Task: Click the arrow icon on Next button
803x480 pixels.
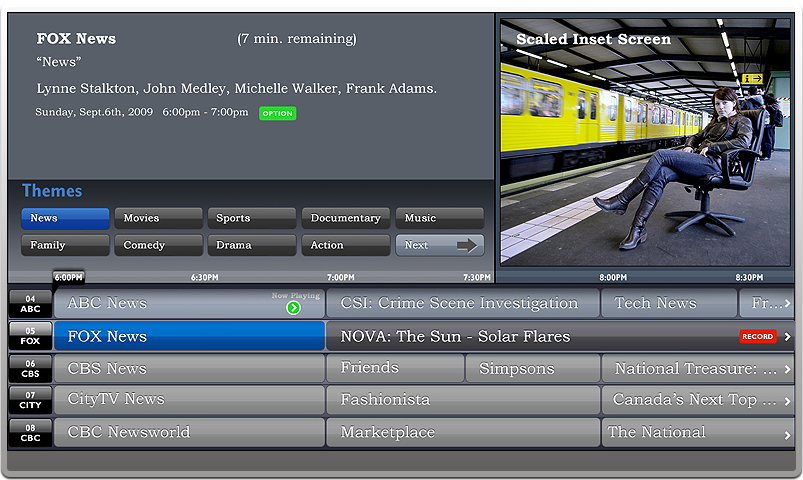Action: pos(467,245)
